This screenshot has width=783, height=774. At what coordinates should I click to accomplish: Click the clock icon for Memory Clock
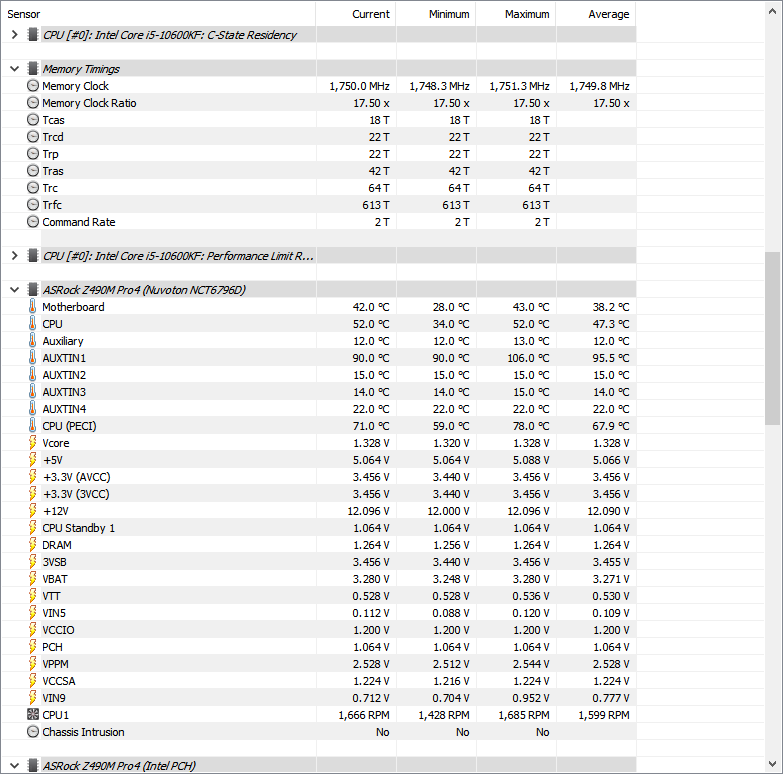[33, 86]
